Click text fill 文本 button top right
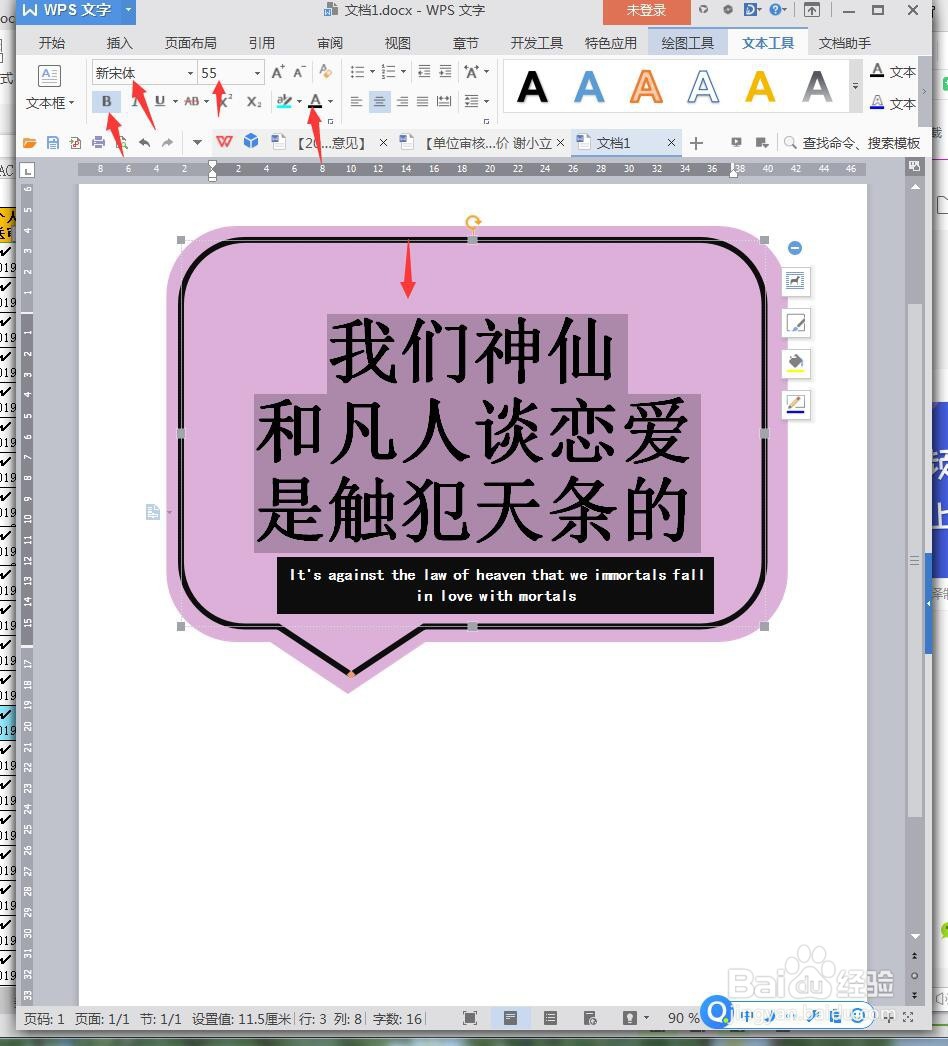 [893, 71]
